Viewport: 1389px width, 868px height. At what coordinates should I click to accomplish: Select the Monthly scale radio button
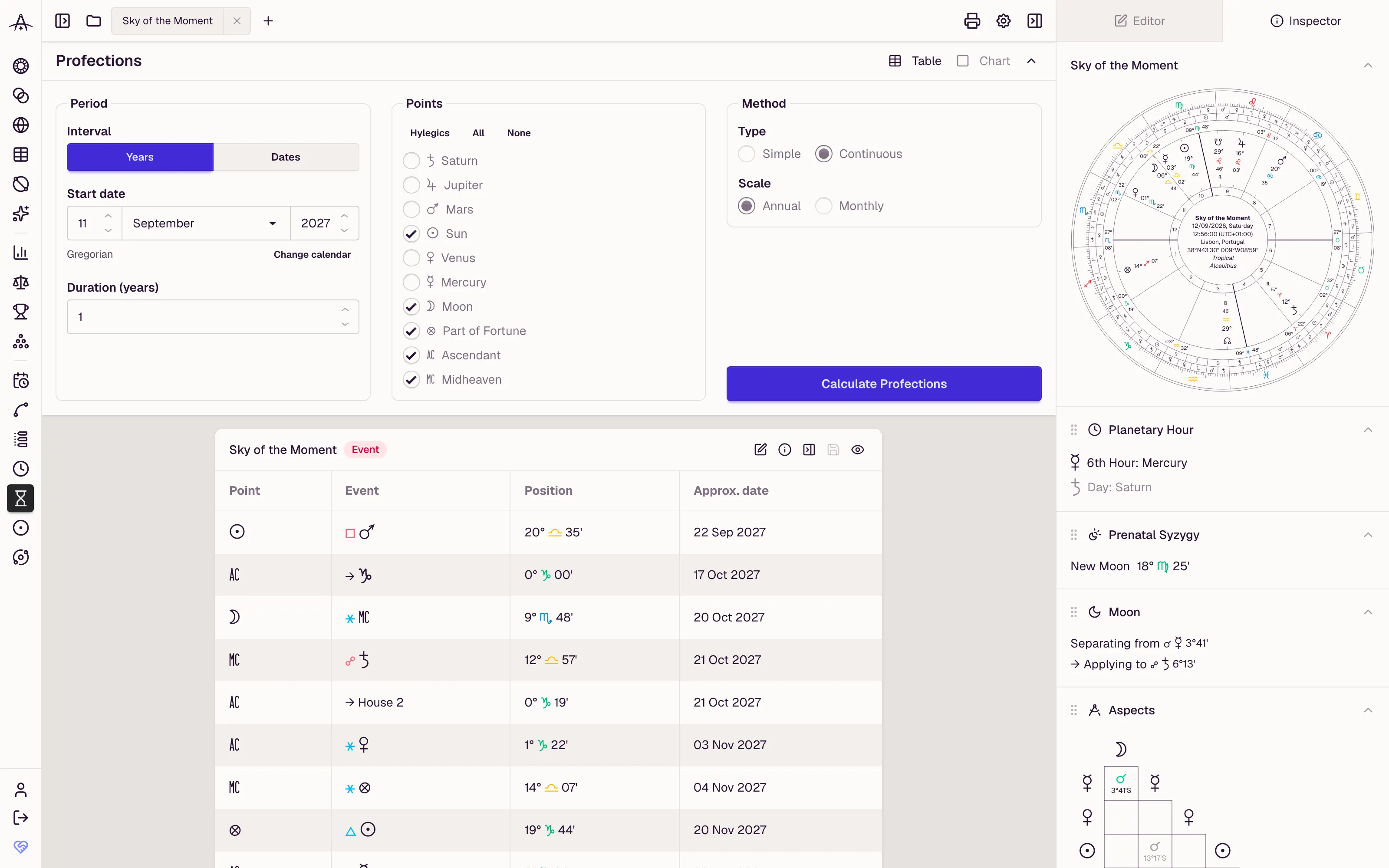(824, 206)
